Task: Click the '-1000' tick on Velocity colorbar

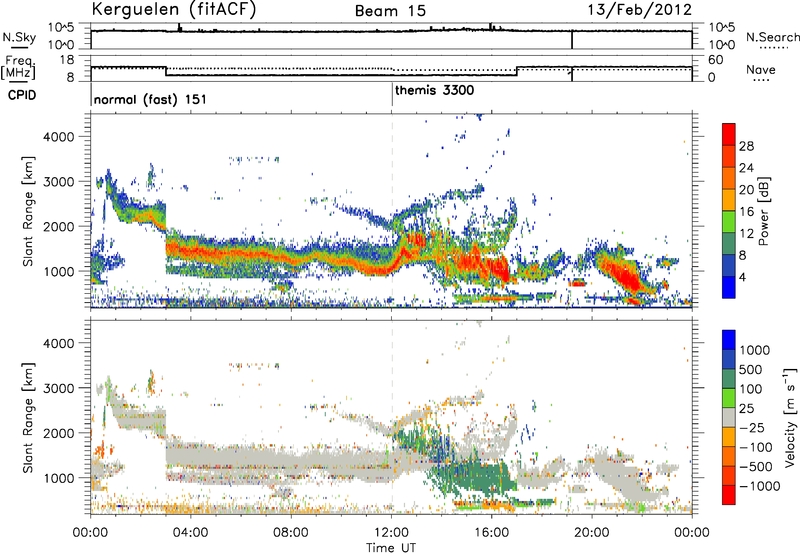Action: [760, 486]
